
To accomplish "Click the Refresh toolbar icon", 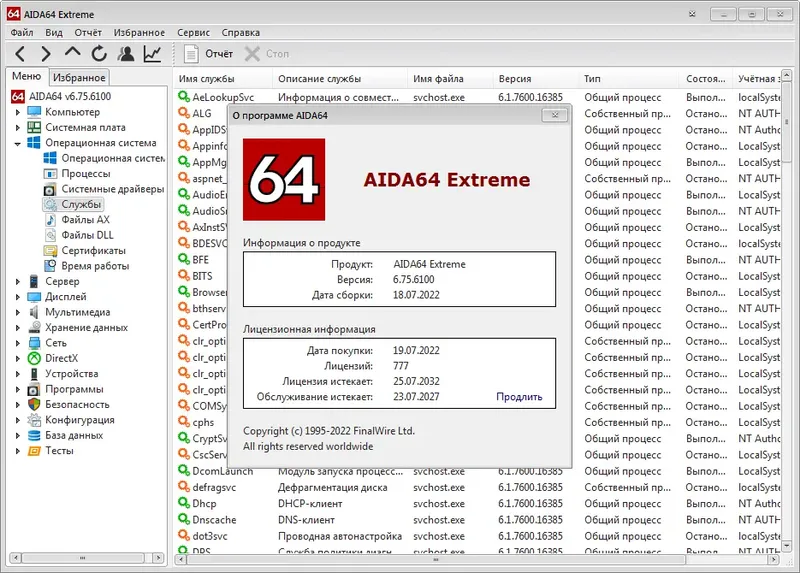I will [99, 54].
